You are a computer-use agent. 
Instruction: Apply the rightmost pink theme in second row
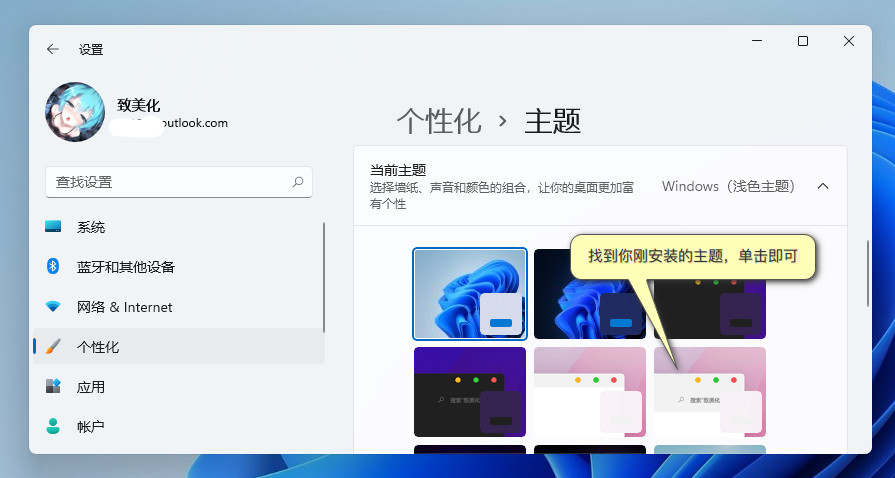click(x=709, y=391)
